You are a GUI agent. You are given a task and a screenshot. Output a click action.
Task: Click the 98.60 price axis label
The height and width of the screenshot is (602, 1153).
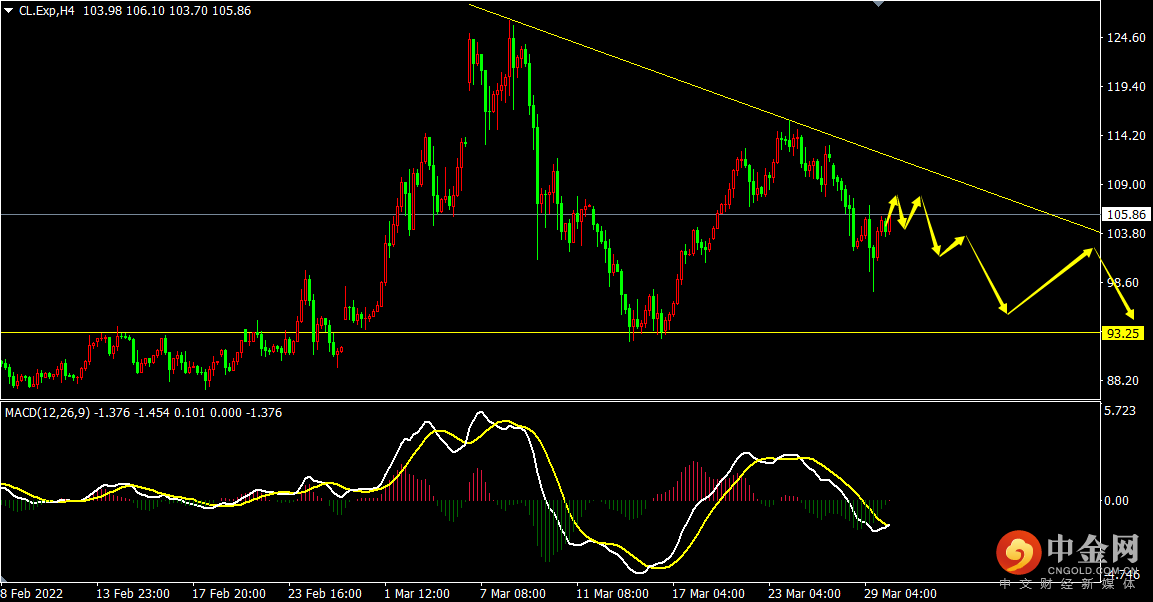[1123, 282]
